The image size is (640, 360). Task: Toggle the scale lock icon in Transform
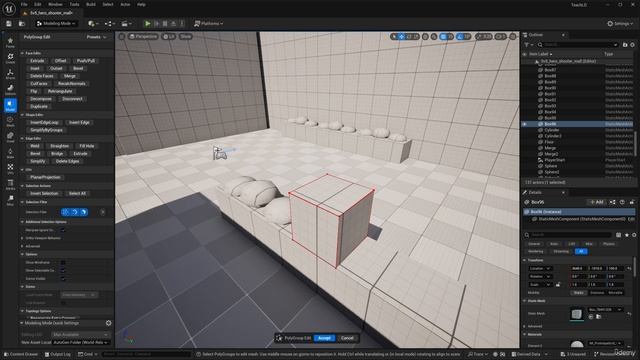[558, 284]
